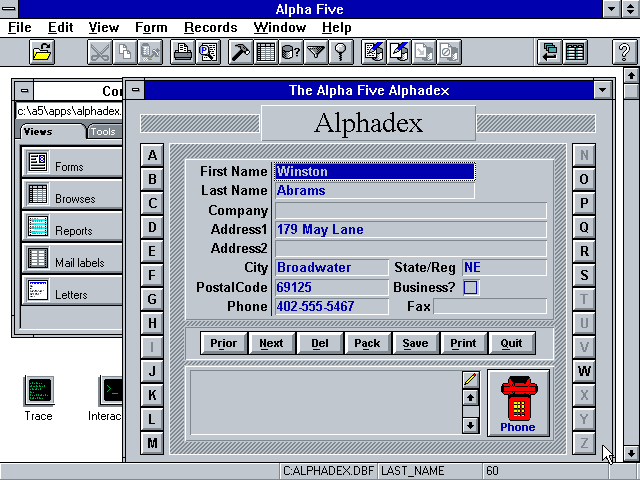
Task: Click the Pack button
Action: pyautogui.click(x=367, y=343)
